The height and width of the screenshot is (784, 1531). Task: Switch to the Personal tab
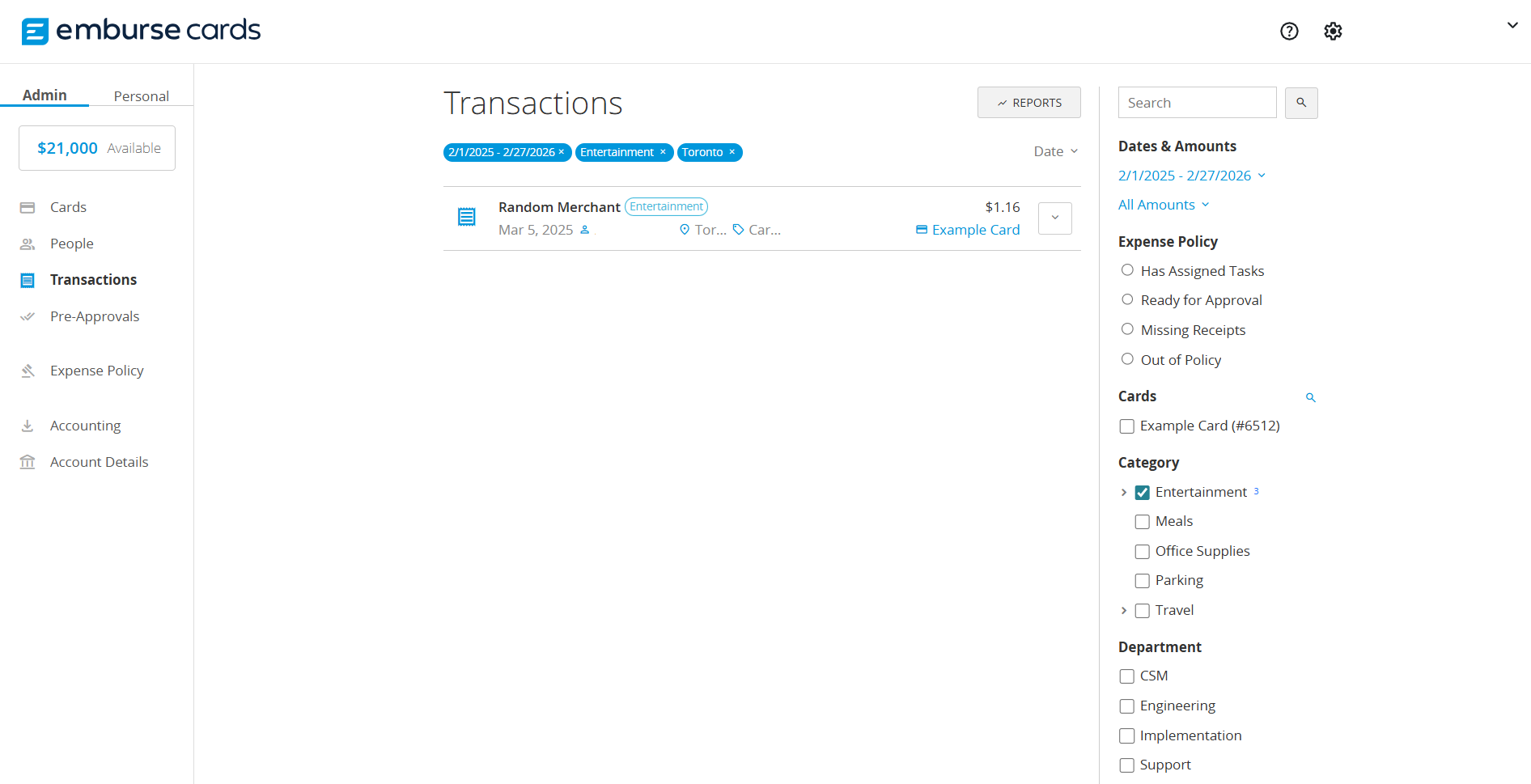141,96
